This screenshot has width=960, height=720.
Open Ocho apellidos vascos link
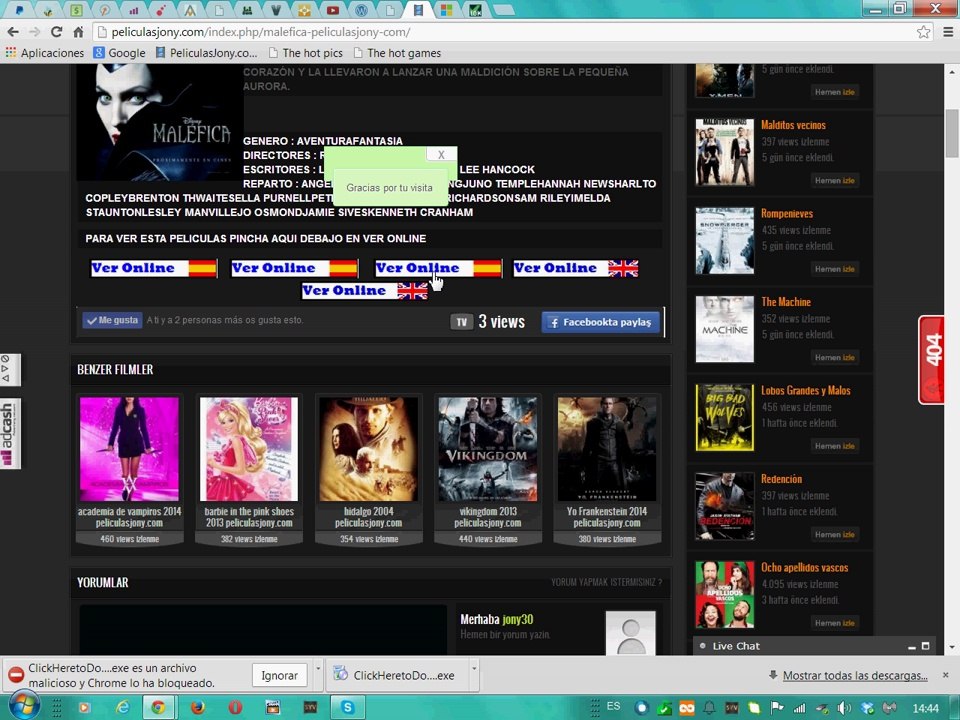click(804, 568)
